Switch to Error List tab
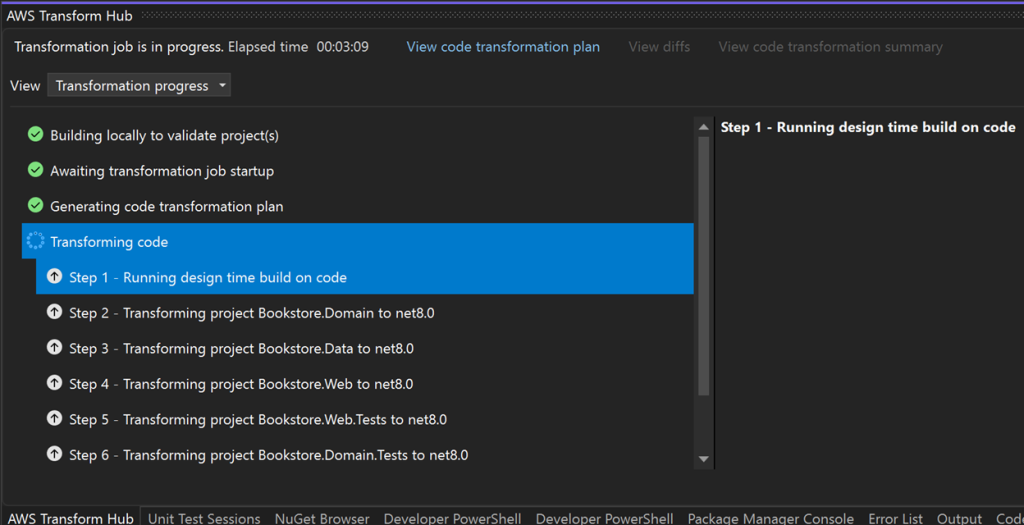Screen dimensions: 1024x525 [x=895, y=518]
